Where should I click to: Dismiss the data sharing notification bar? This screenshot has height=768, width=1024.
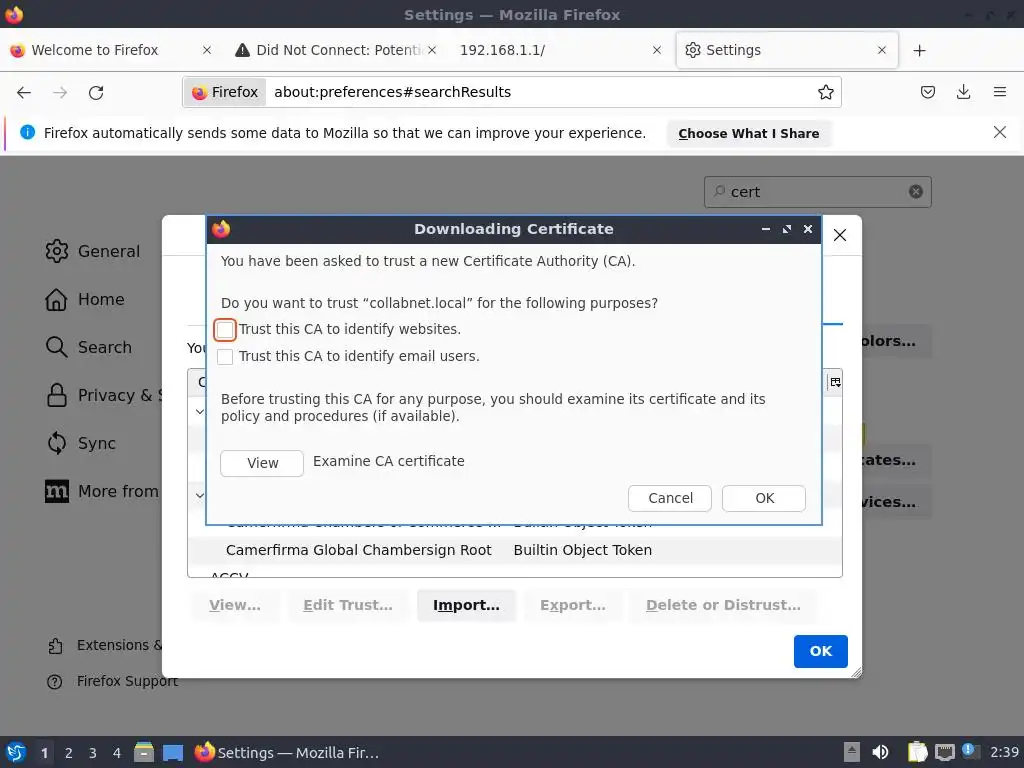tap(999, 133)
